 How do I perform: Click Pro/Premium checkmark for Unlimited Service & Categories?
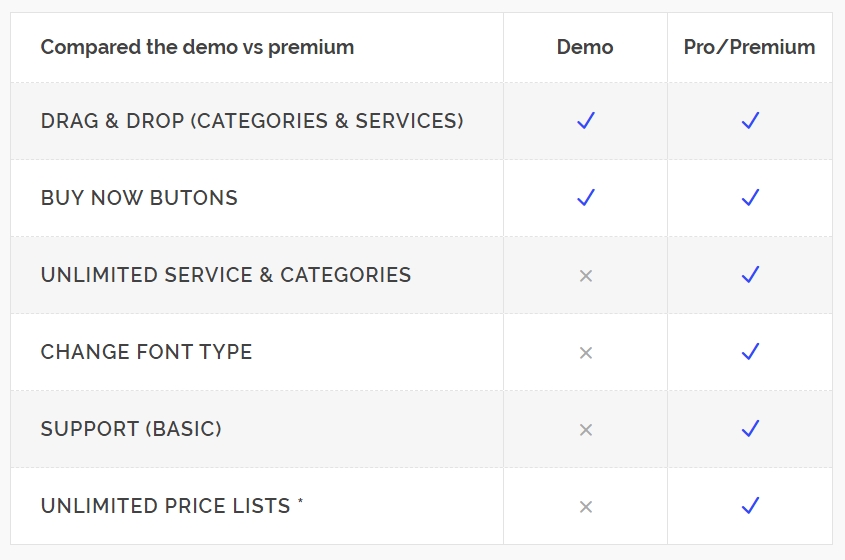tap(750, 274)
